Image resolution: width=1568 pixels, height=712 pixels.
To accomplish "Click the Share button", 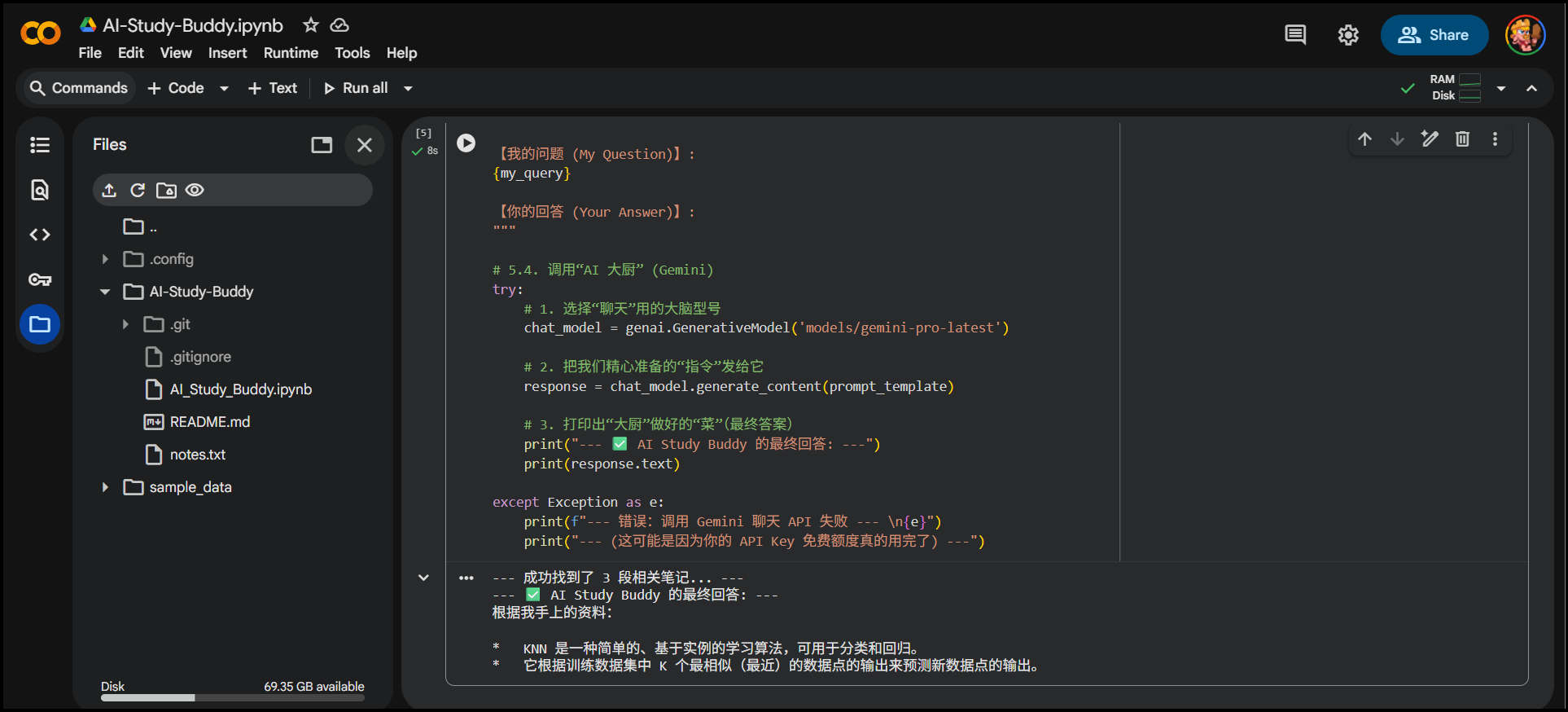I will coord(1434,35).
